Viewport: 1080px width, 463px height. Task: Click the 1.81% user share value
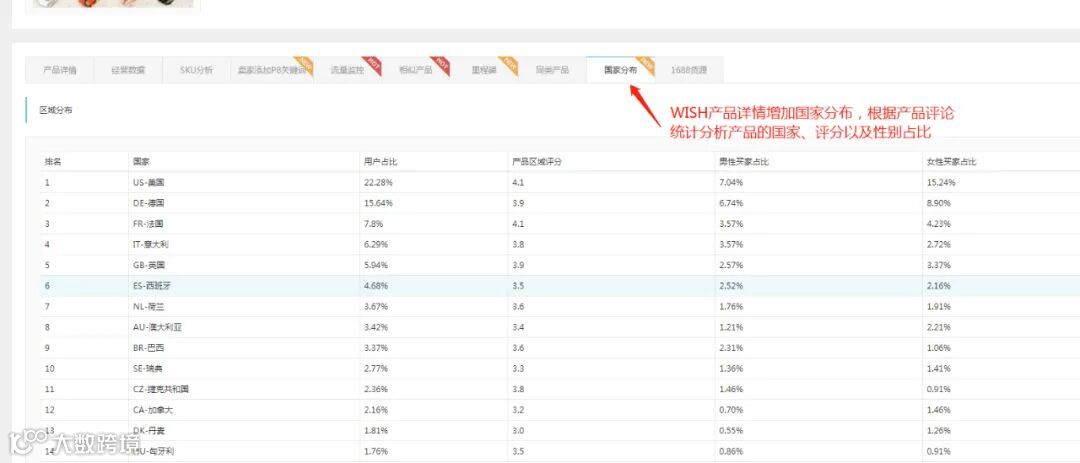pyautogui.click(x=376, y=431)
